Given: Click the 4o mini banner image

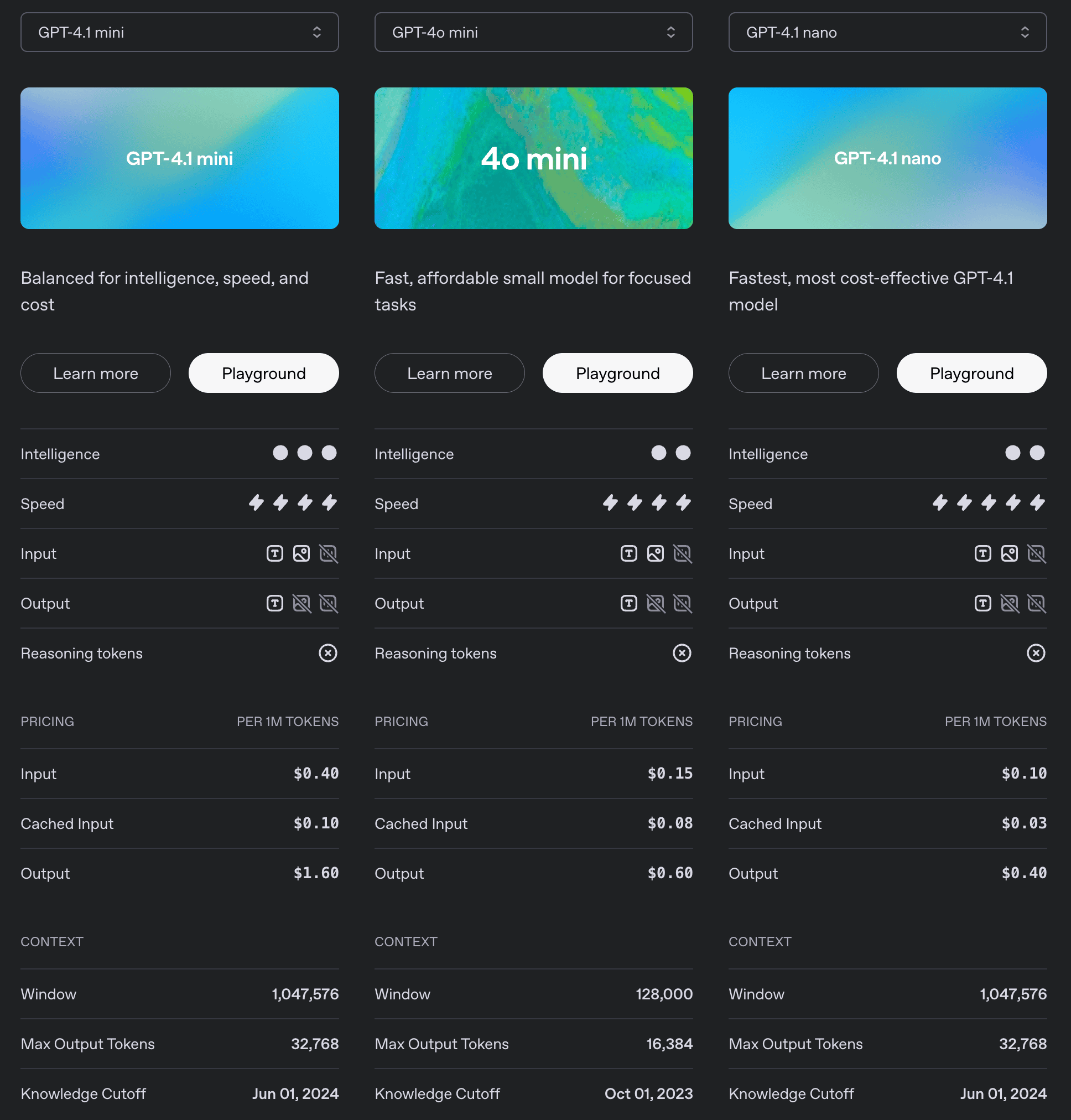Looking at the screenshot, I should 533,158.
